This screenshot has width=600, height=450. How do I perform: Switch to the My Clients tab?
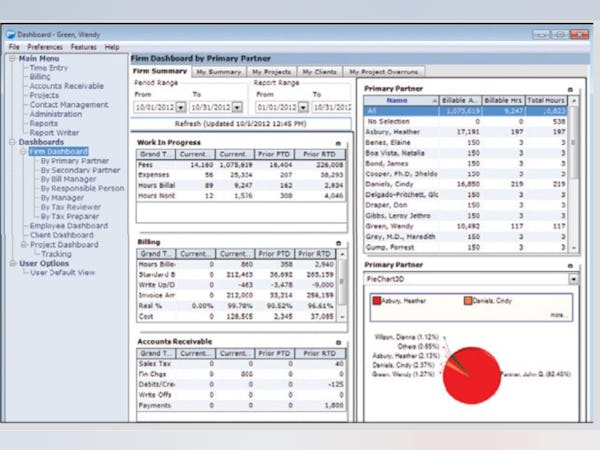click(x=319, y=72)
